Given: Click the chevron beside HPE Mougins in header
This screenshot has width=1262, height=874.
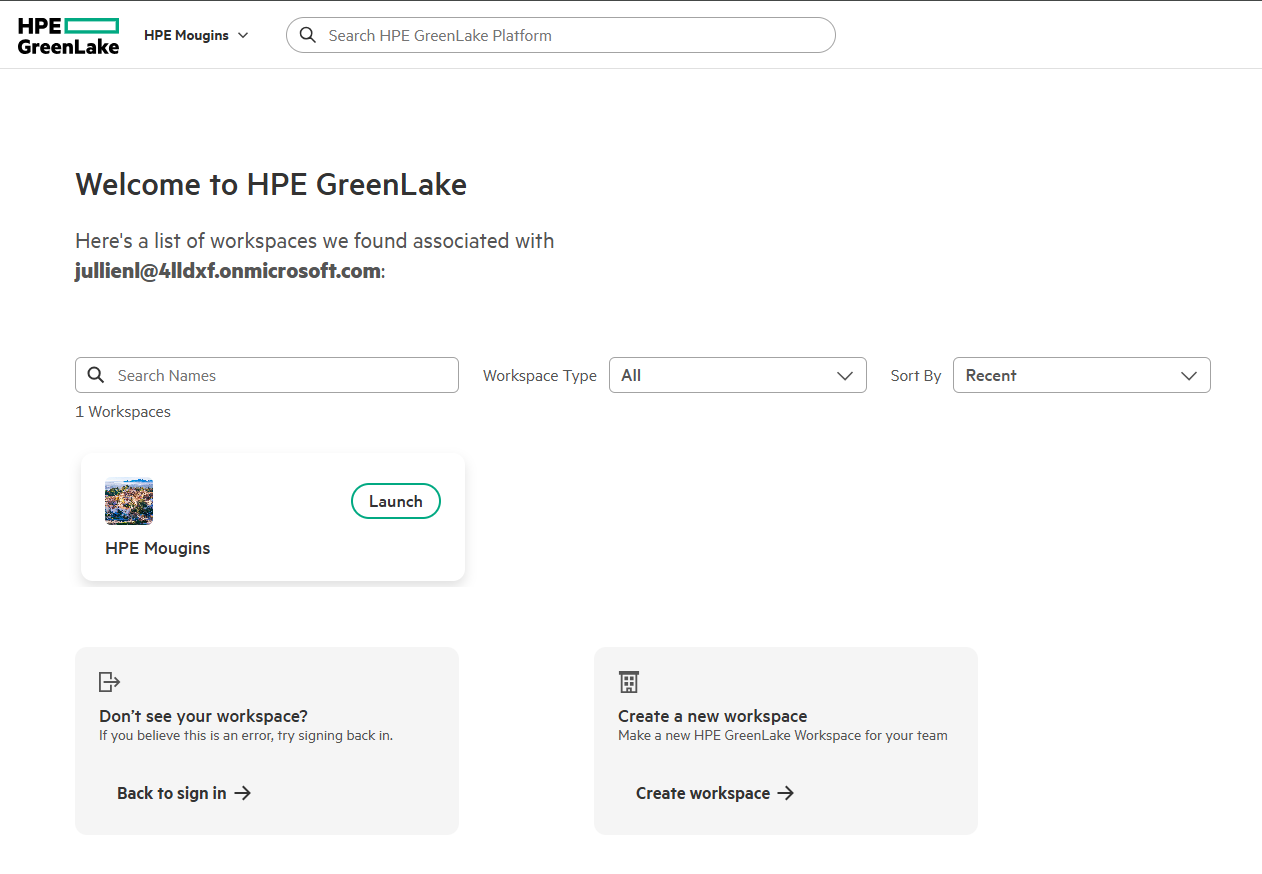Looking at the screenshot, I should (x=242, y=35).
